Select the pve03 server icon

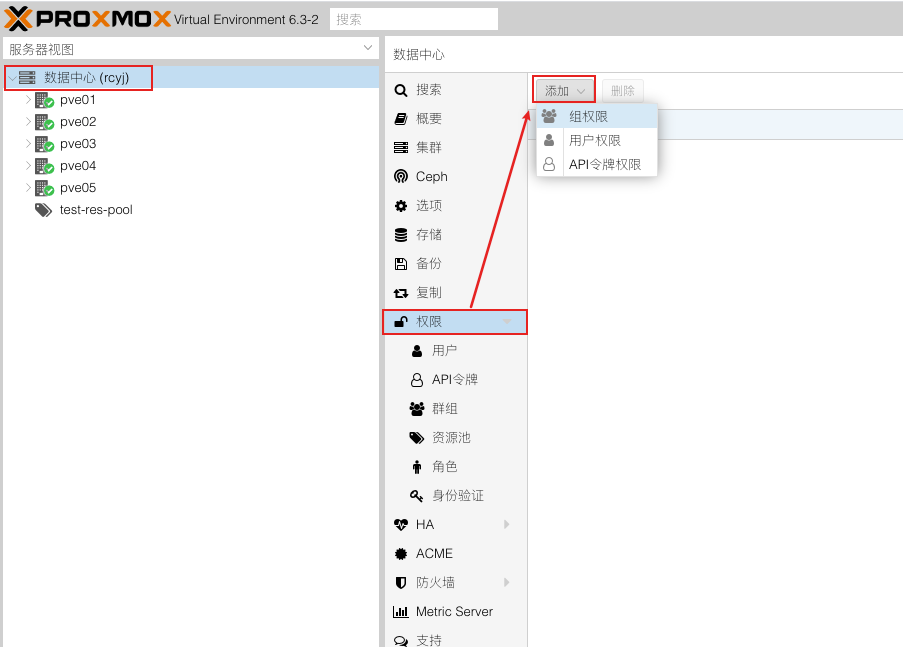pos(44,144)
